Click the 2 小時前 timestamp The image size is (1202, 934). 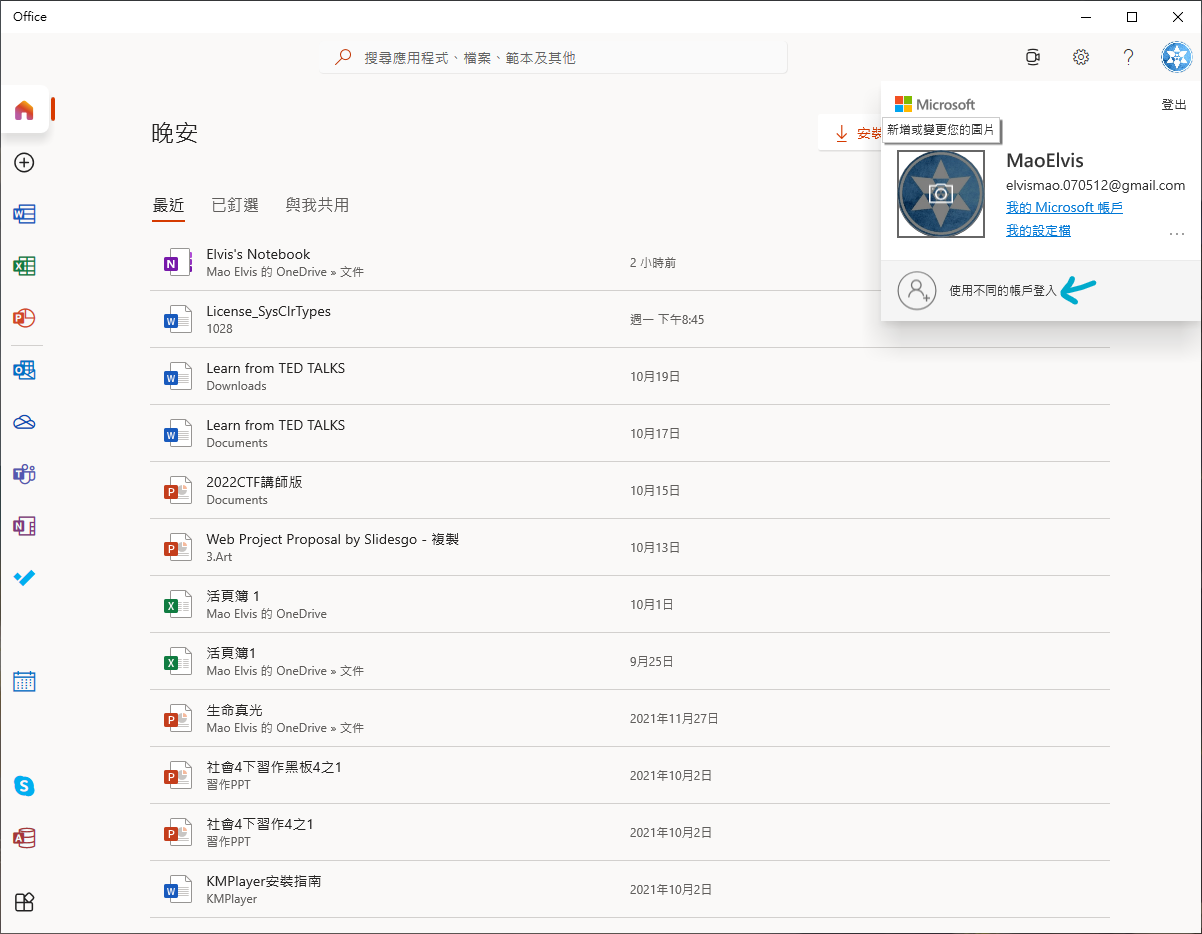pyautogui.click(x=653, y=262)
